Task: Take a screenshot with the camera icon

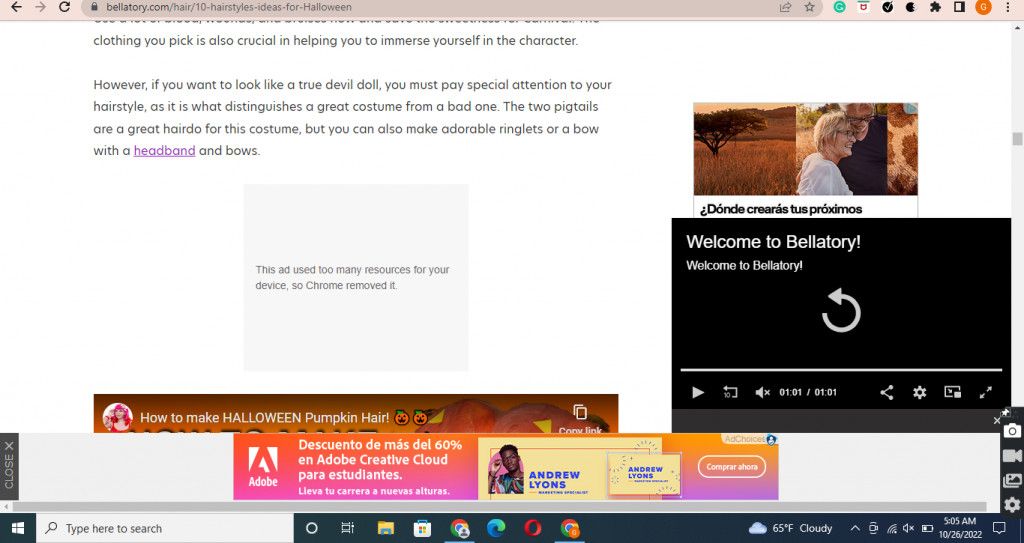Action: click(x=1012, y=431)
